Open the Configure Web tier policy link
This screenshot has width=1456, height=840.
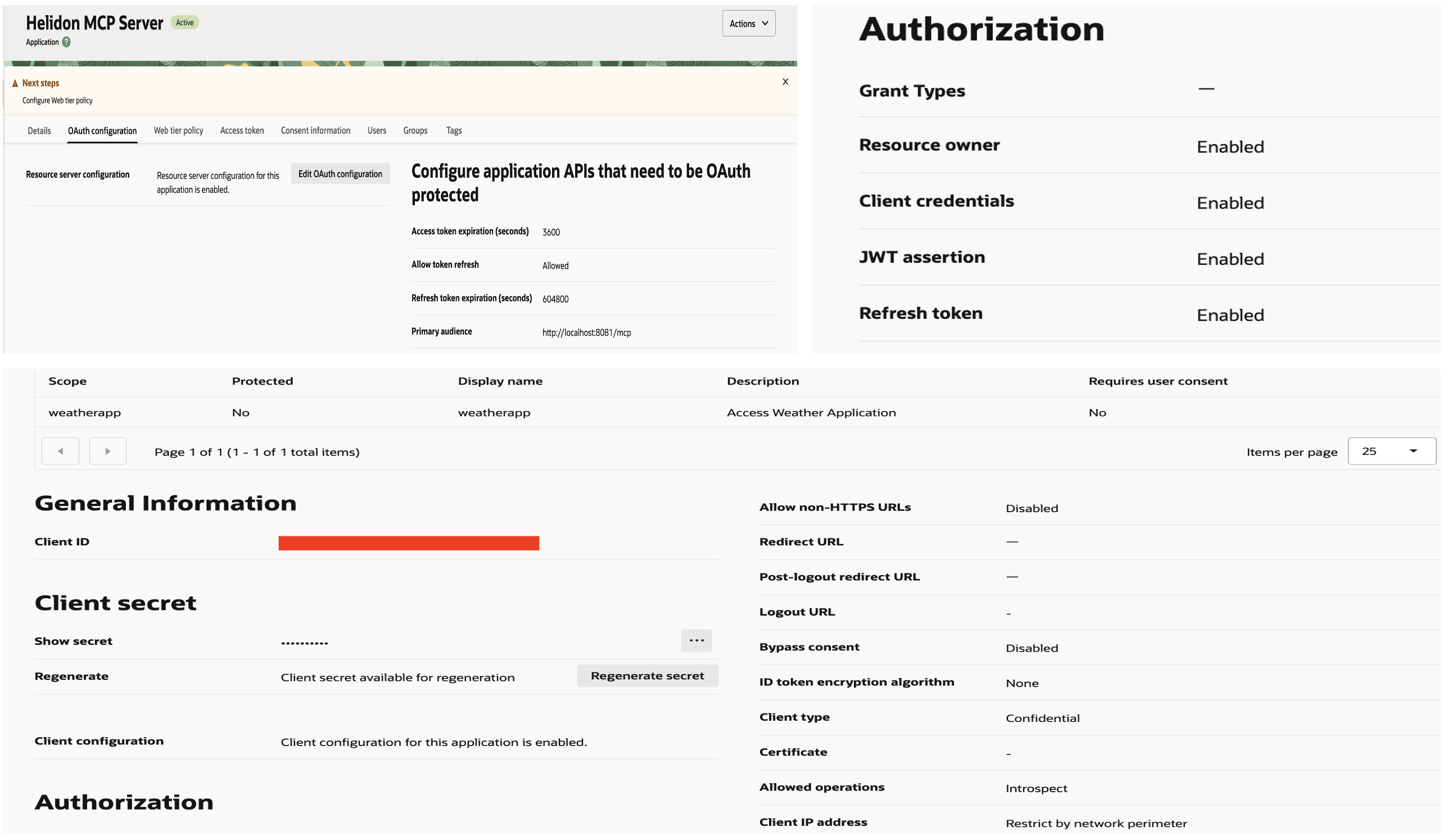[x=57, y=100]
